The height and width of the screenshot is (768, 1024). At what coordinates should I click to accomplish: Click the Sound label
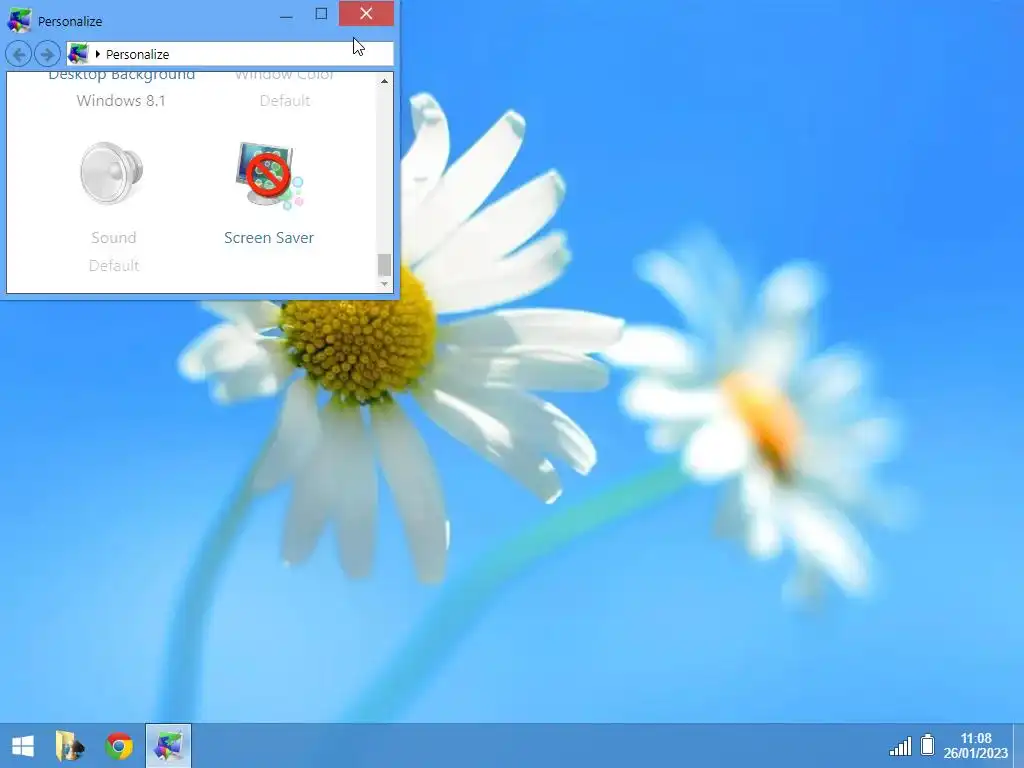coord(114,238)
